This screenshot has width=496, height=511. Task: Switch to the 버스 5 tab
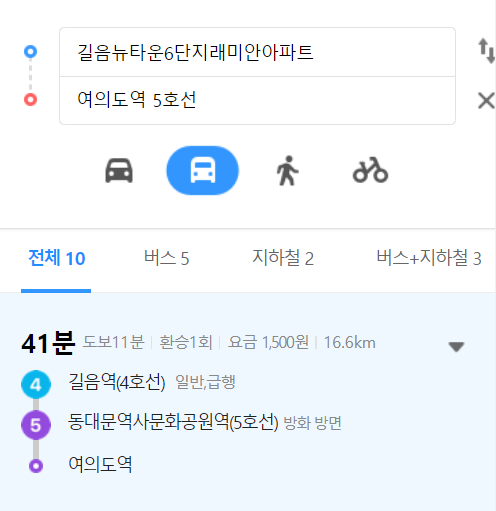click(167, 258)
